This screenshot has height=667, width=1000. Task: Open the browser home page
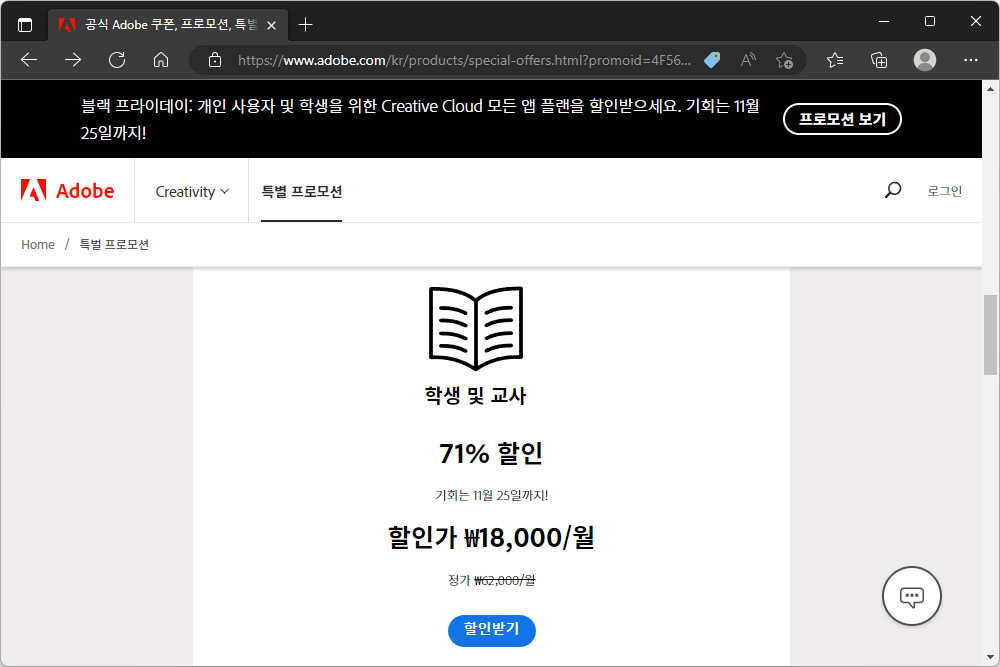click(x=161, y=60)
